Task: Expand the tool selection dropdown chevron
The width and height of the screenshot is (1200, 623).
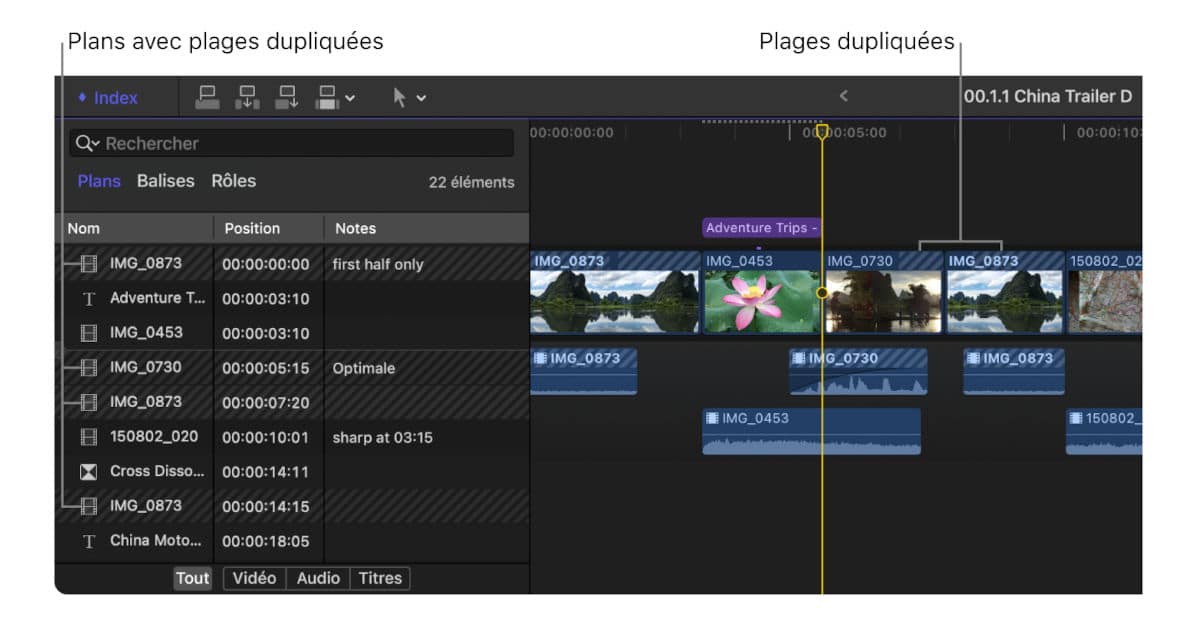Action: 421,98
